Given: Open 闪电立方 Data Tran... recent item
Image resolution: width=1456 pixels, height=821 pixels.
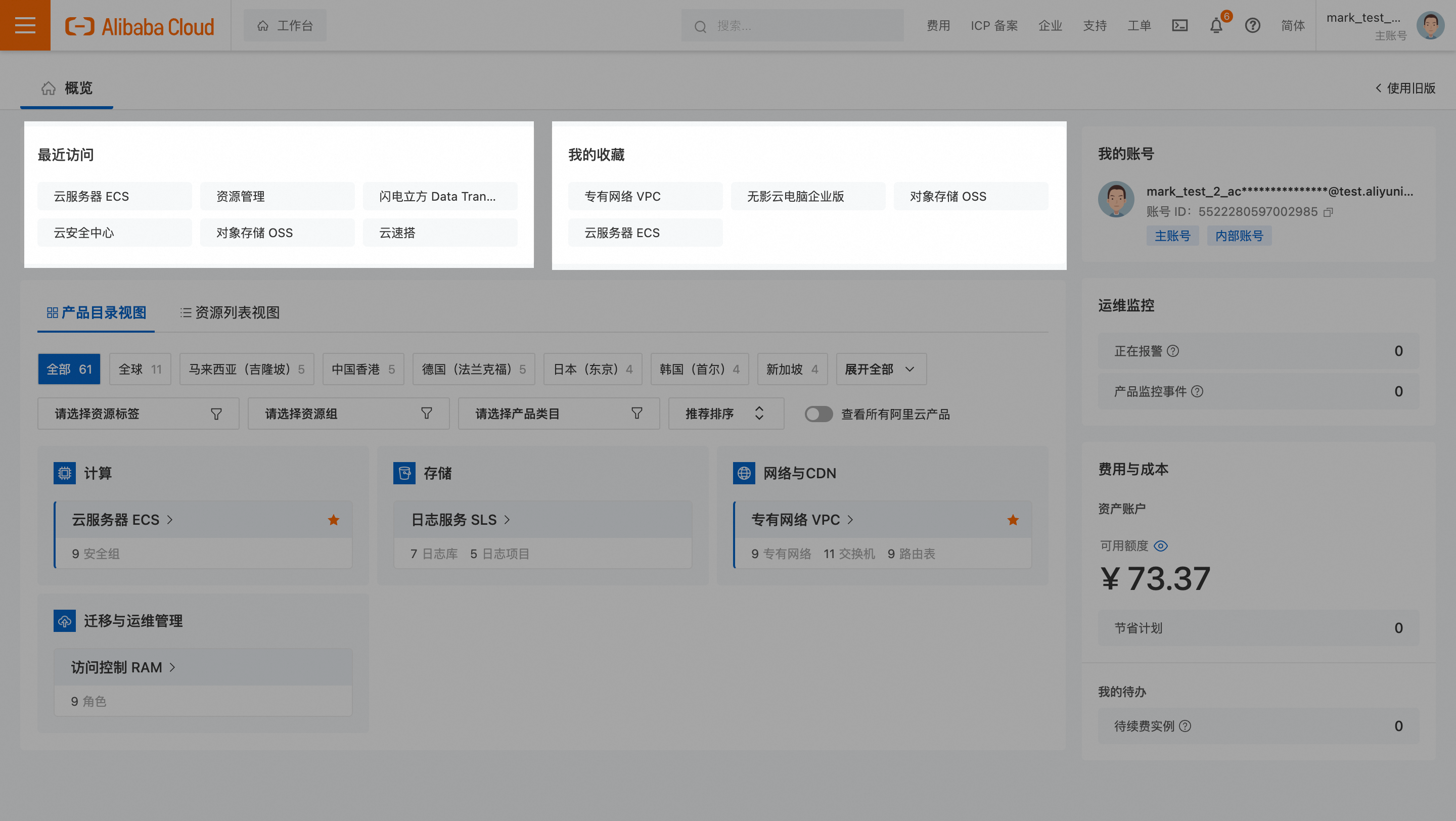Looking at the screenshot, I should [440, 196].
